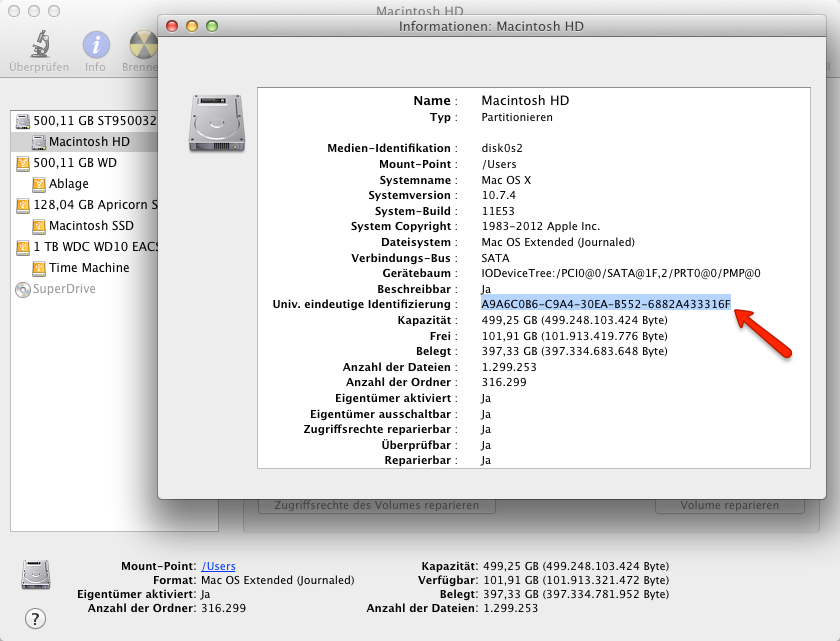Click the 500,11 GB WD disk icon
The image size is (840, 641).
point(23,163)
